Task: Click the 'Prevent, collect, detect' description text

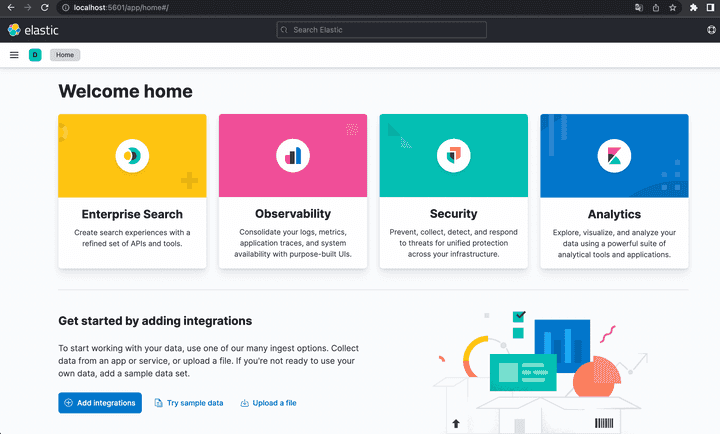Action: coord(454,243)
